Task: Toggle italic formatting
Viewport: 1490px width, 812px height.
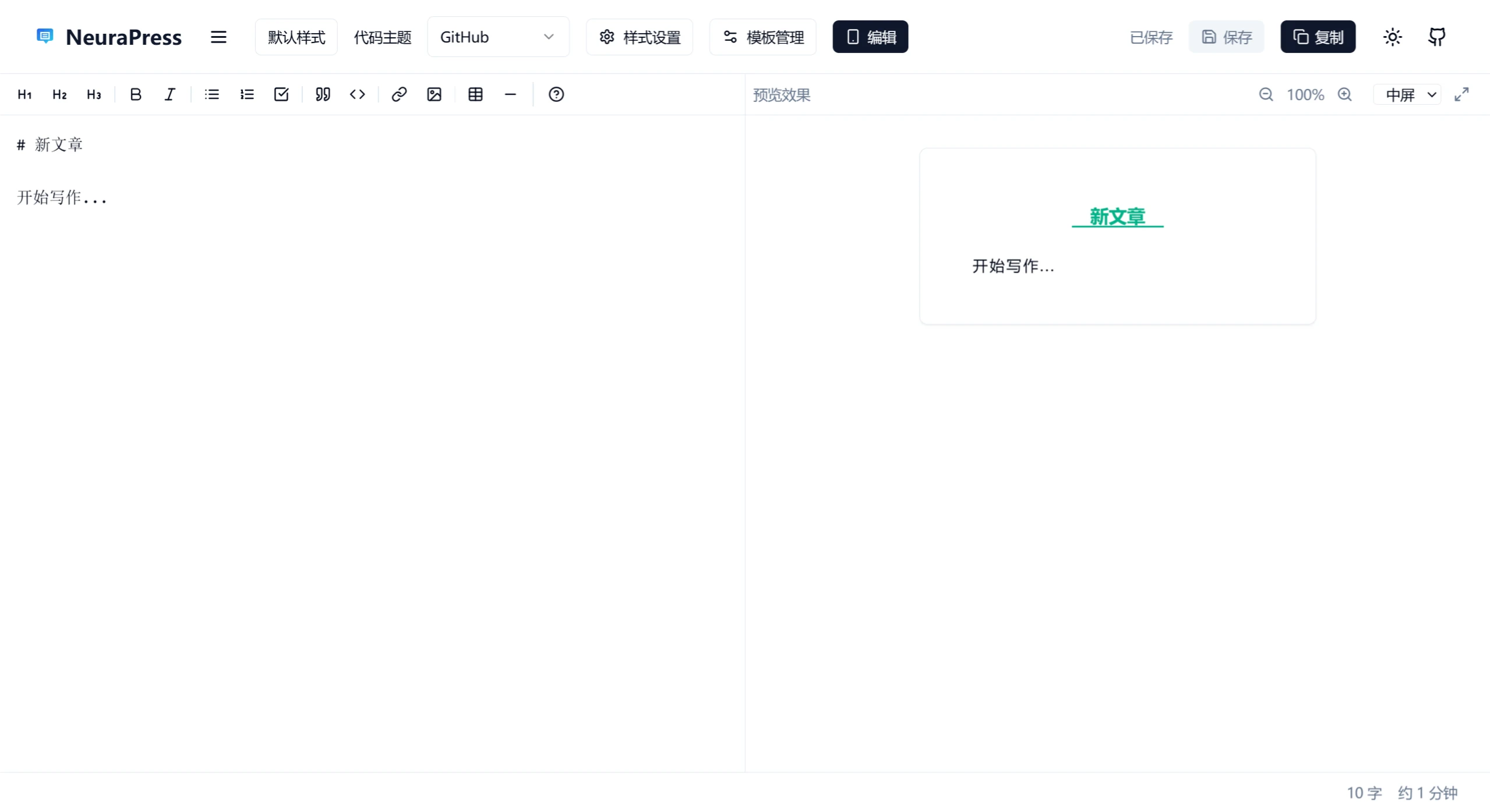Action: tap(170, 94)
